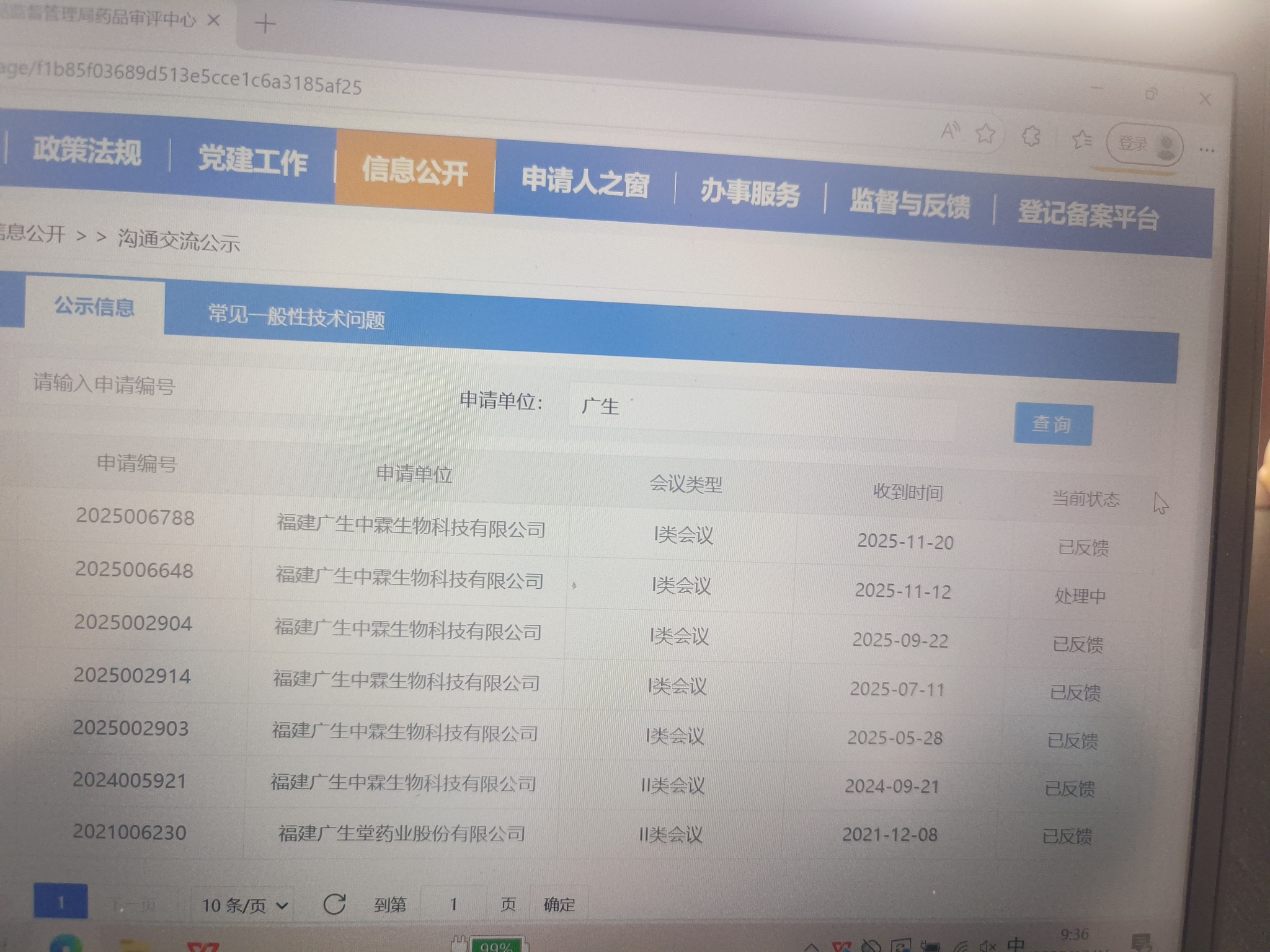Image resolution: width=1270 pixels, height=952 pixels.
Task: Click the blue 查询 search button
Action: click(x=1052, y=425)
